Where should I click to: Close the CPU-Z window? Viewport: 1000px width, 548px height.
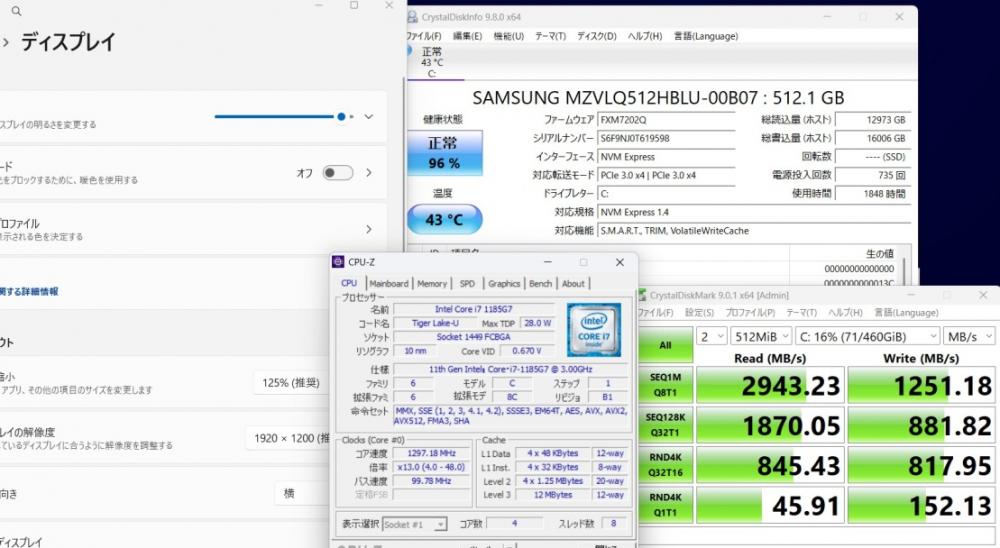[x=619, y=262]
